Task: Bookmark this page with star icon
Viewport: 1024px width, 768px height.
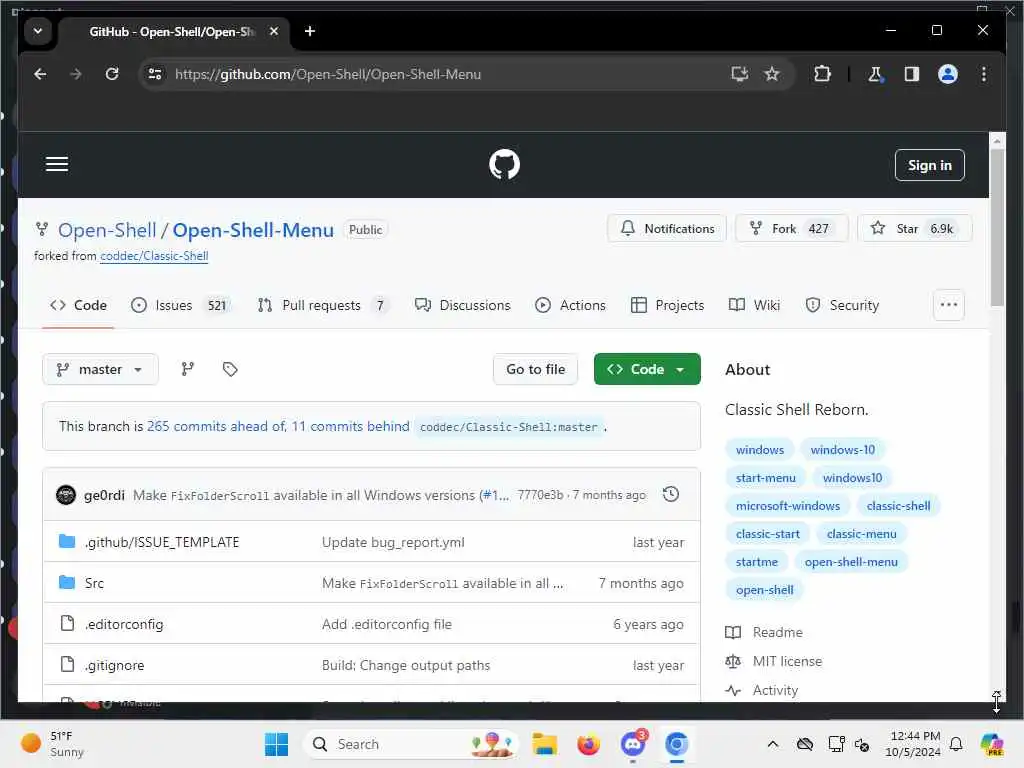Action: 772,74
